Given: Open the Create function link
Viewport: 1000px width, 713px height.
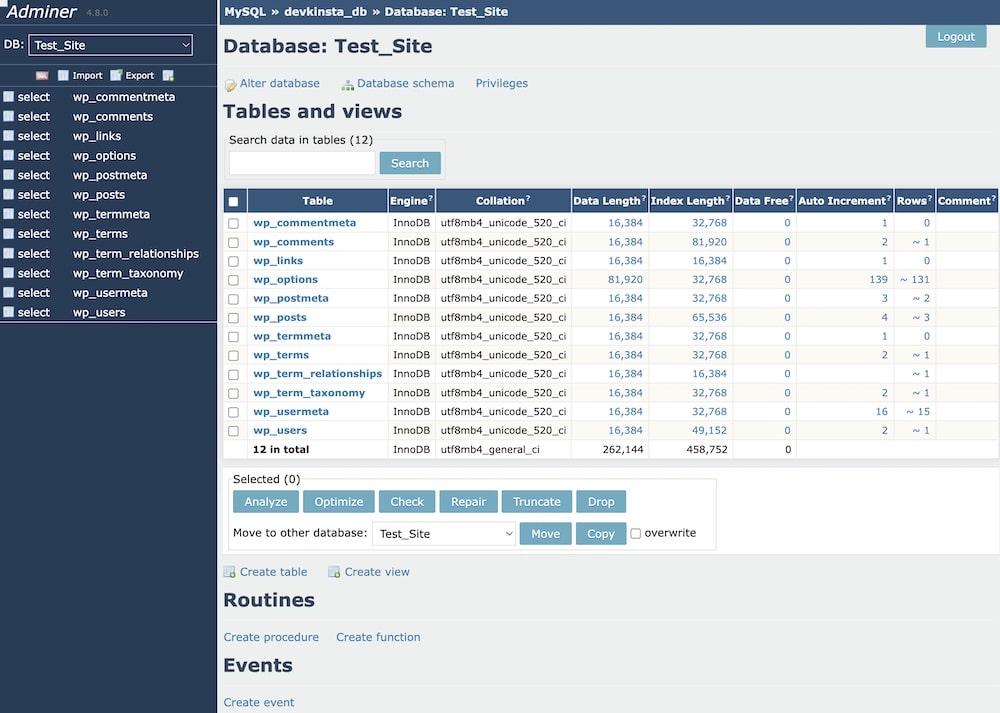Looking at the screenshot, I should pyautogui.click(x=378, y=637).
